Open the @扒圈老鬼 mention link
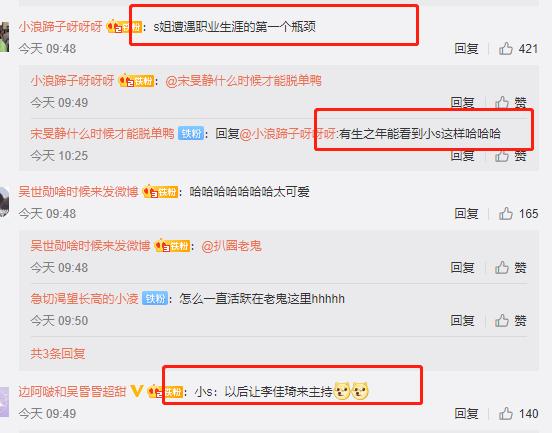 click(x=232, y=246)
